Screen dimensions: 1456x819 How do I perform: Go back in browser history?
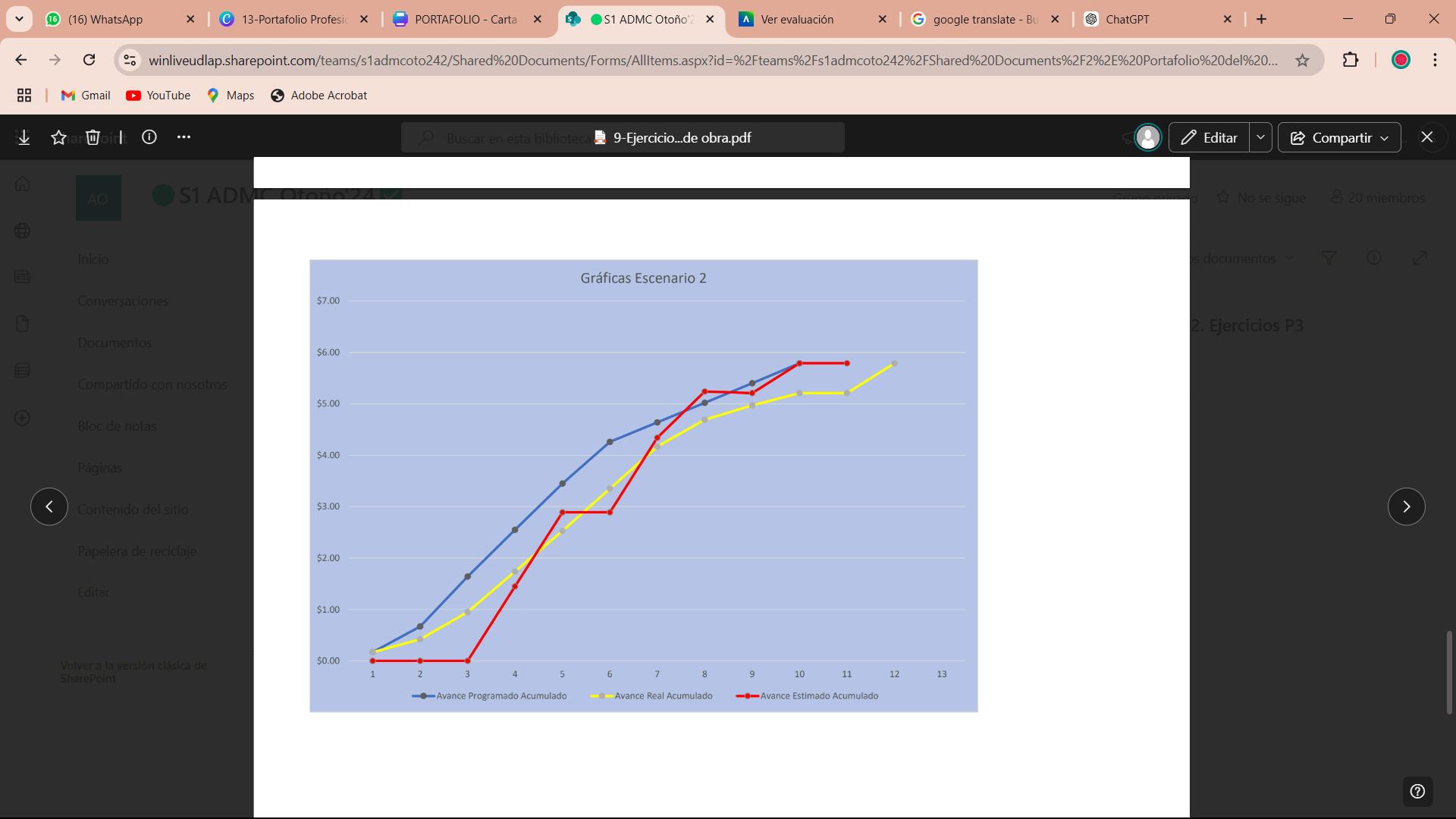(x=21, y=60)
